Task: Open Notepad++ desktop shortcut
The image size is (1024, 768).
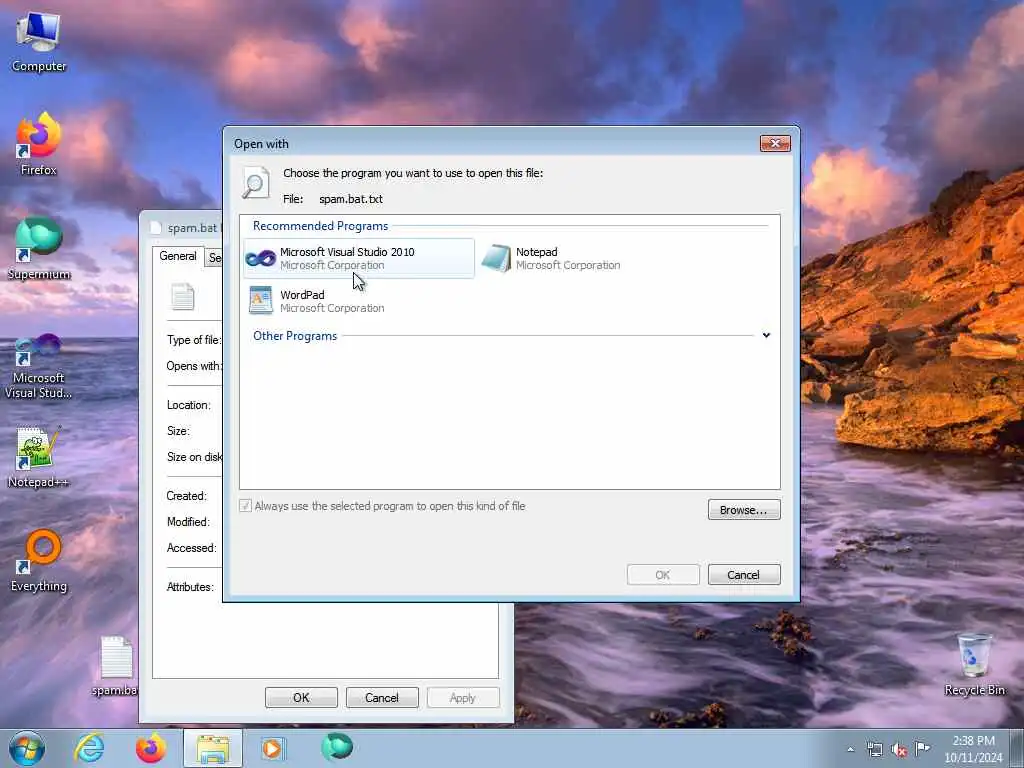Action: (39, 457)
